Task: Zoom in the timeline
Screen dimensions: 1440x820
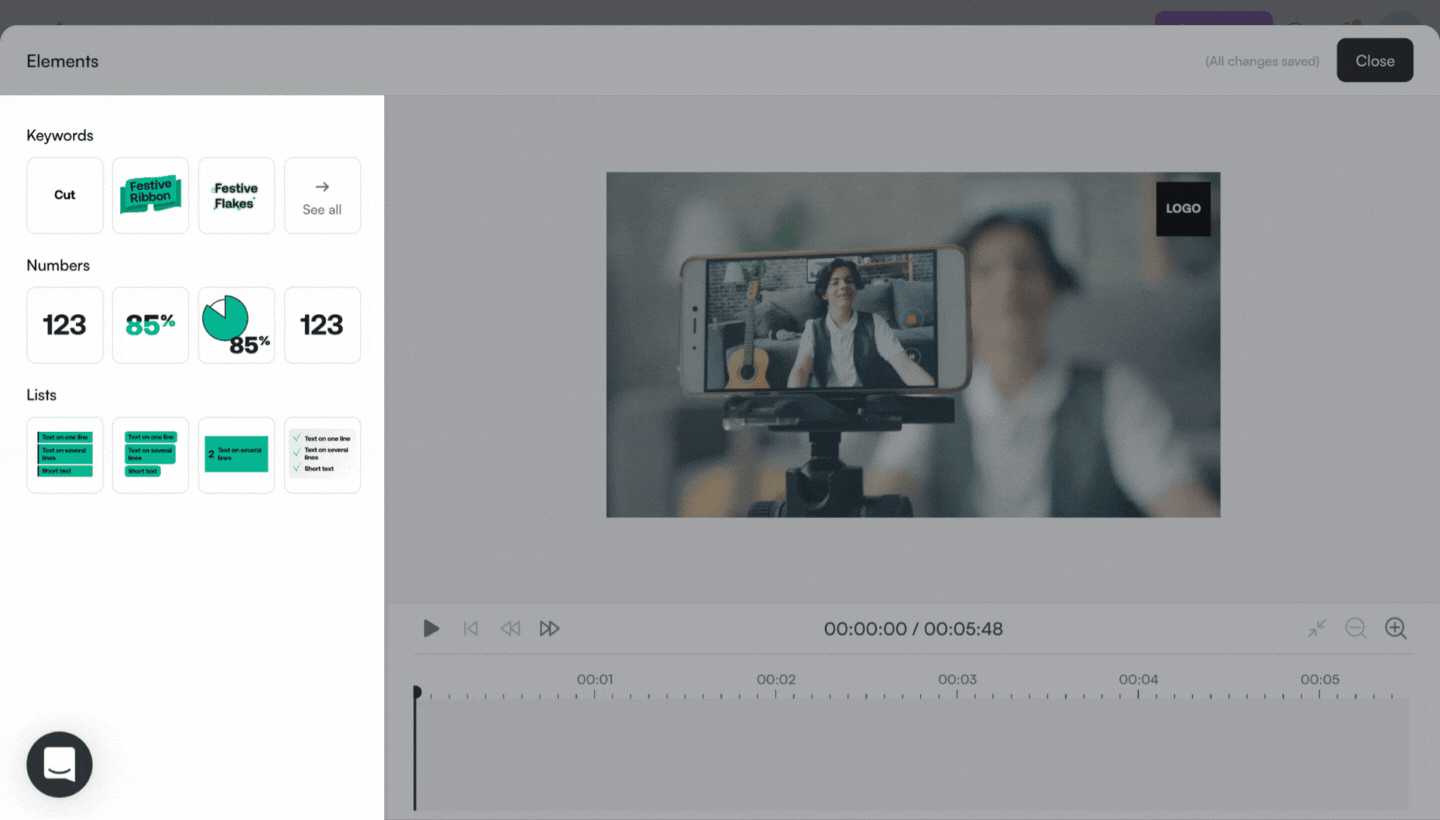Action: [1395, 628]
